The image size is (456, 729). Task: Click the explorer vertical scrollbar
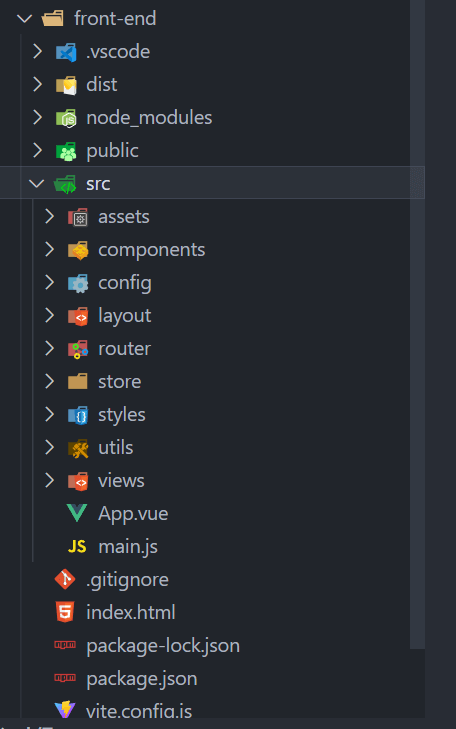click(x=417, y=324)
